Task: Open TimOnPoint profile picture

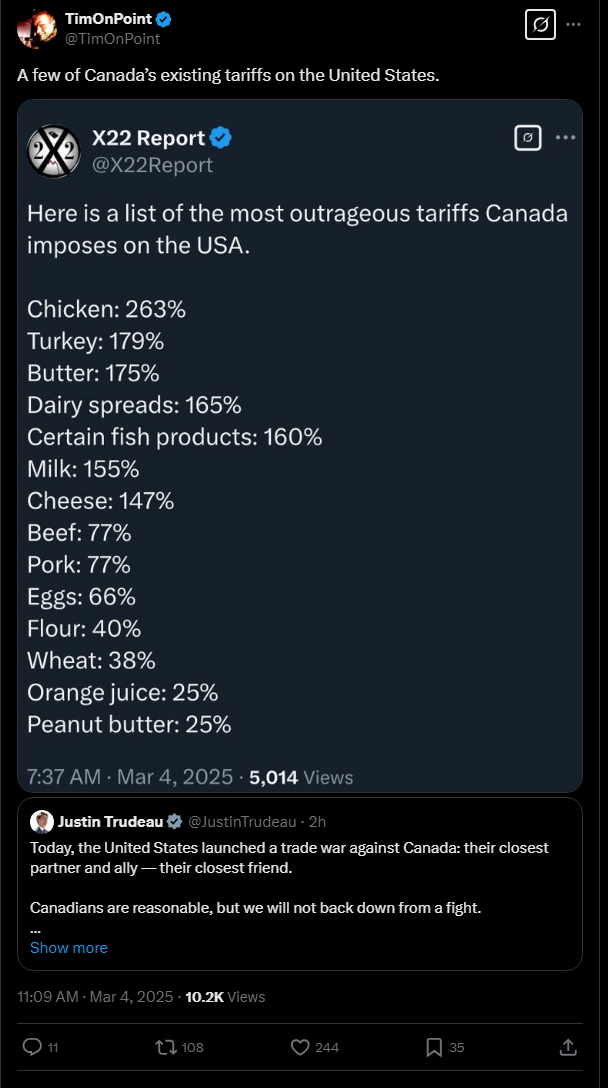Action: (37, 28)
